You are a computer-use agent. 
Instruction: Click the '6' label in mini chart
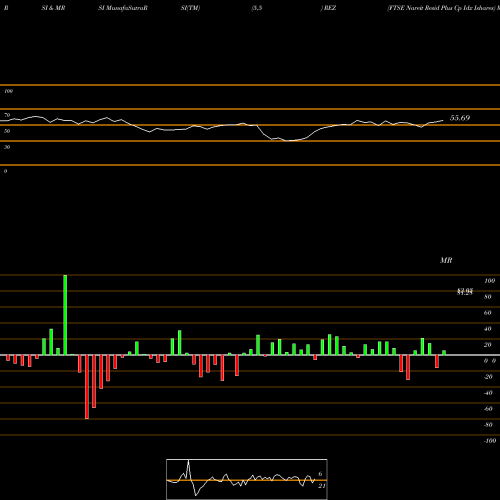[320, 474]
